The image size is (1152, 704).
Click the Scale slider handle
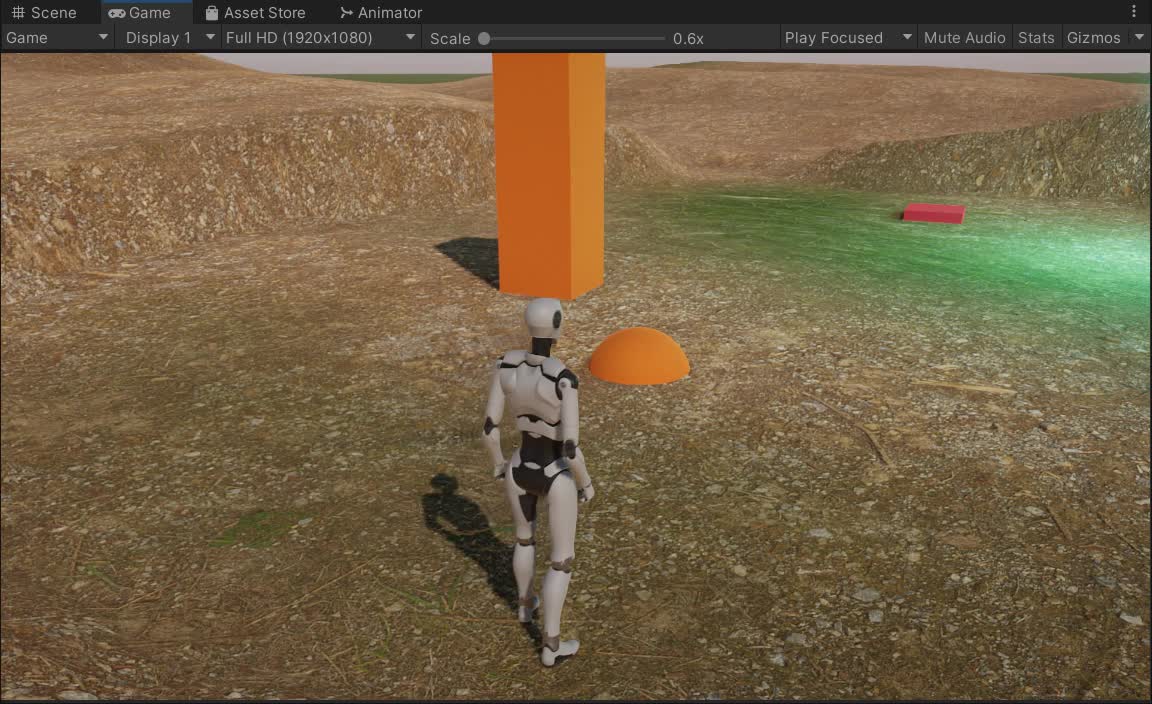click(x=484, y=39)
